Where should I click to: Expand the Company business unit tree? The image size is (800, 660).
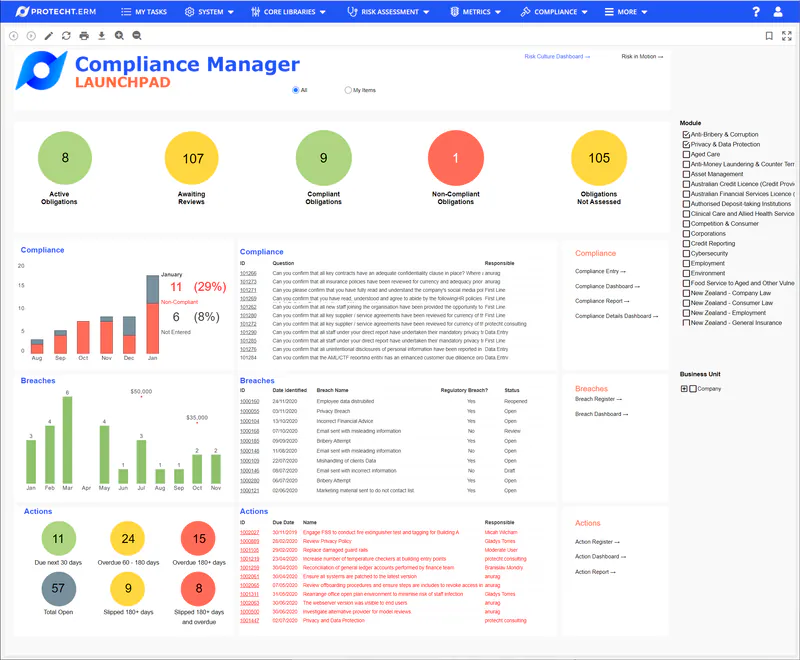(684, 389)
